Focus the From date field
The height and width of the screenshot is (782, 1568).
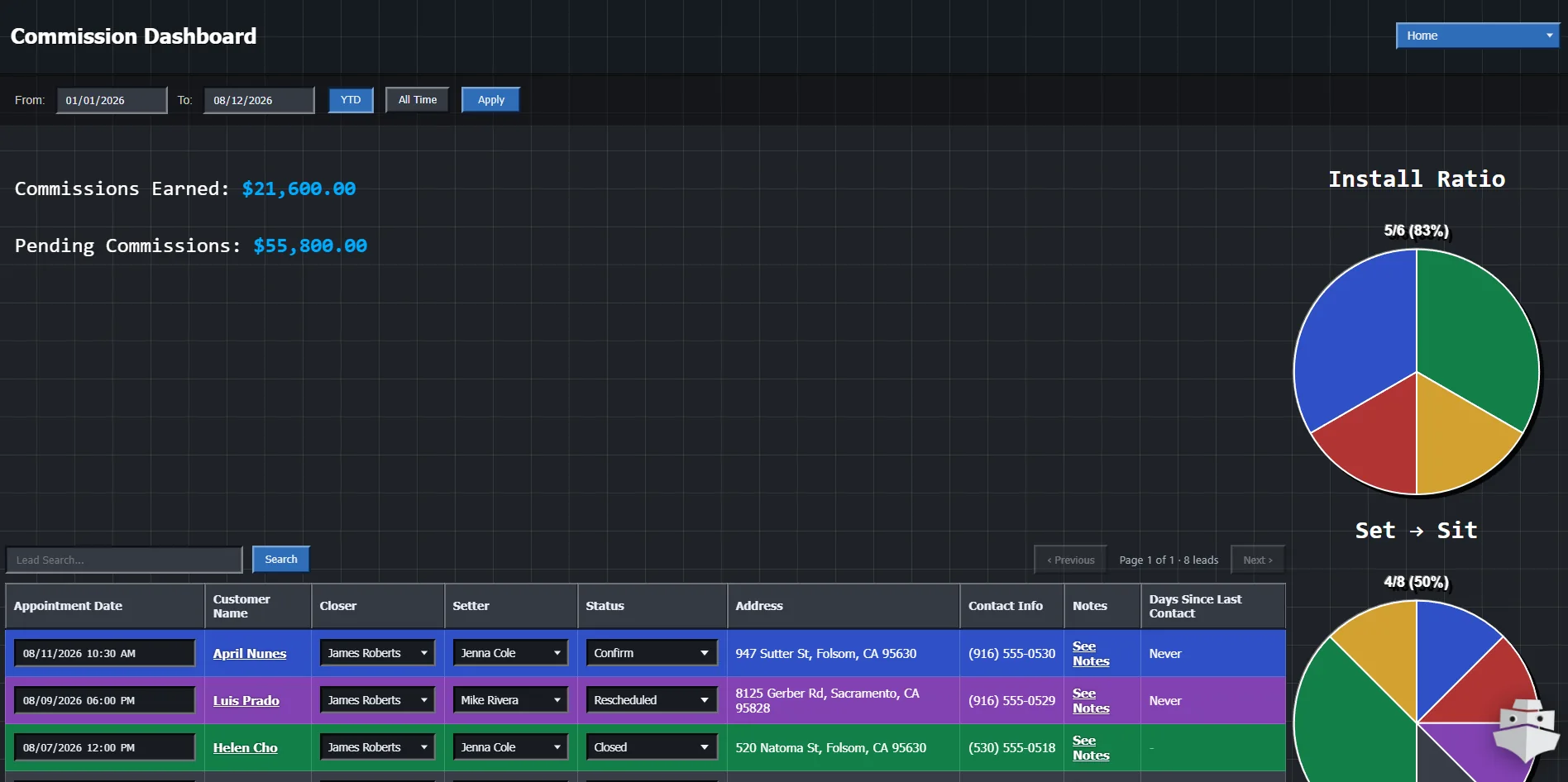coord(112,100)
